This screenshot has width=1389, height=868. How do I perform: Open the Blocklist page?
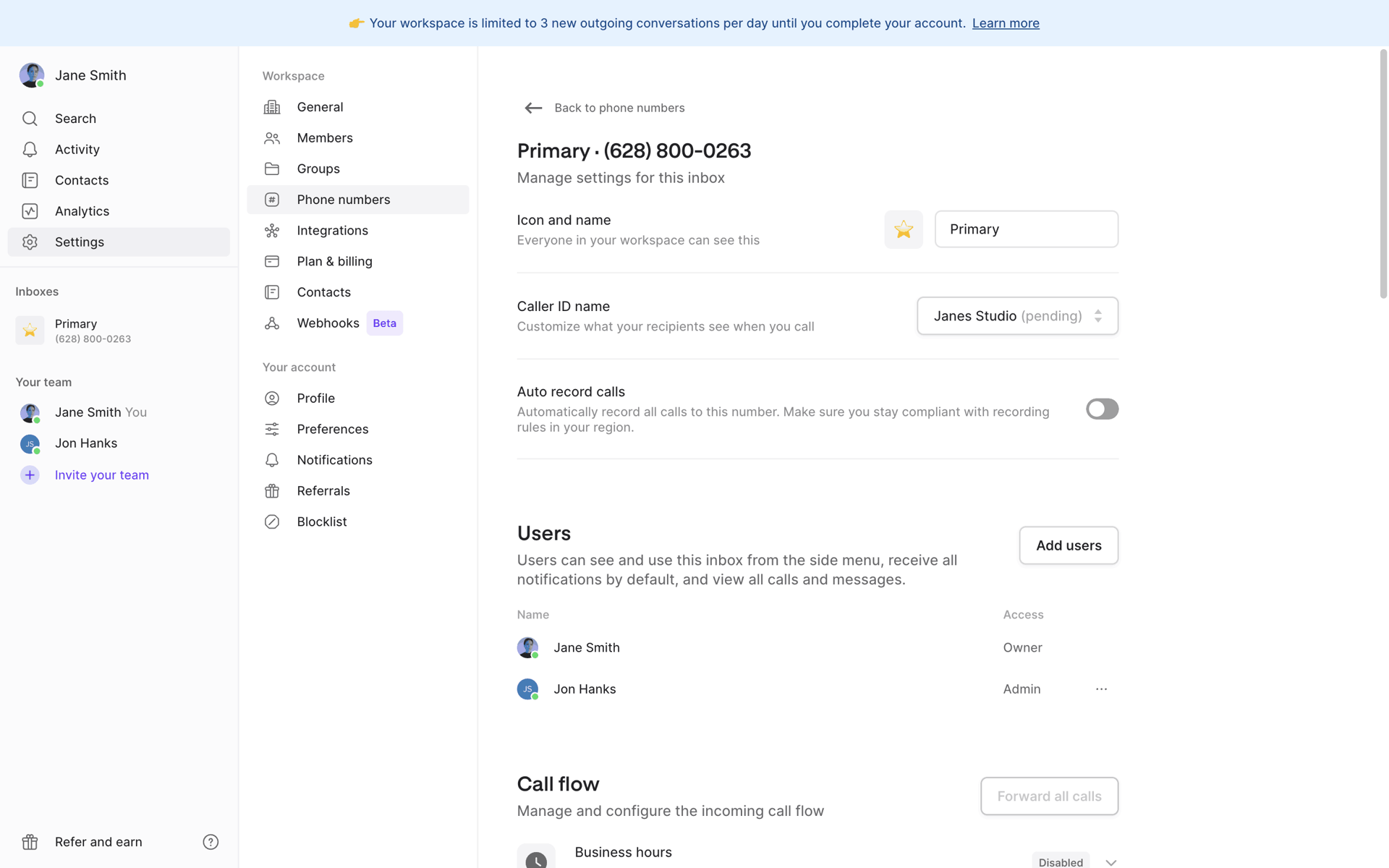click(x=357, y=522)
